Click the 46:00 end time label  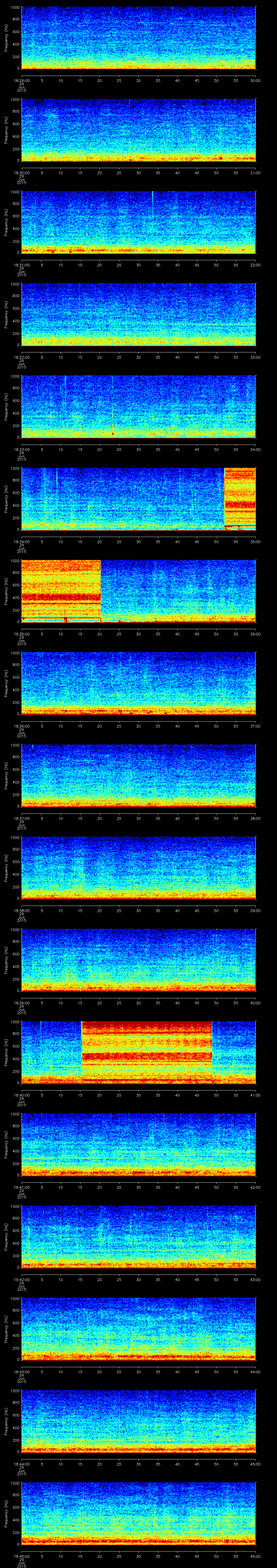tap(255, 1556)
